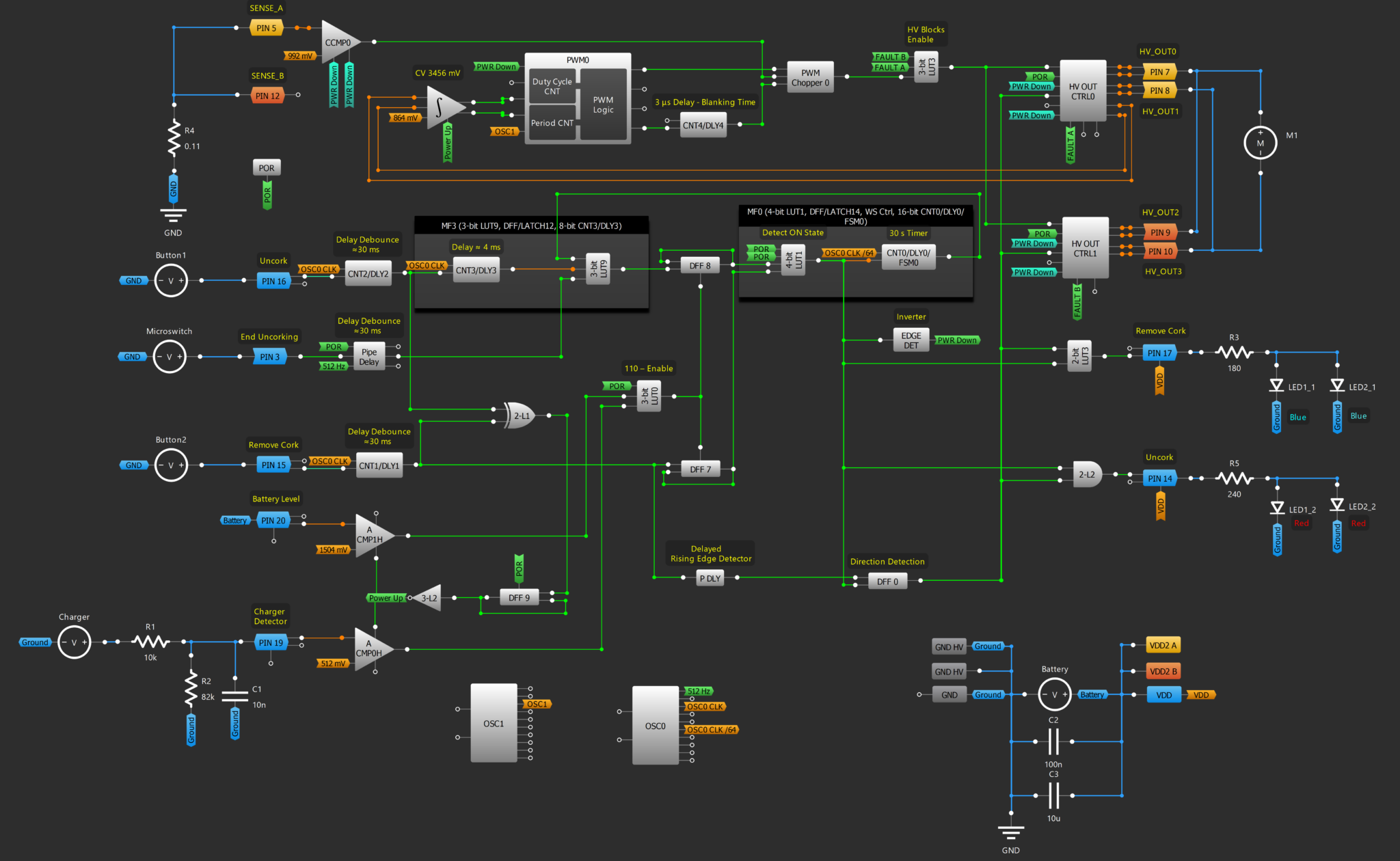Click the PIN 5 SENSE_A pin
The width and height of the screenshot is (1400, 861).
click(x=266, y=28)
